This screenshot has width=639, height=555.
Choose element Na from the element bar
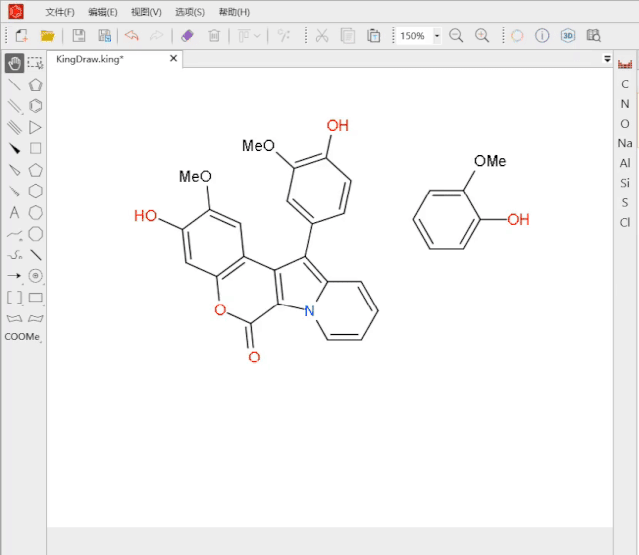tap(625, 143)
